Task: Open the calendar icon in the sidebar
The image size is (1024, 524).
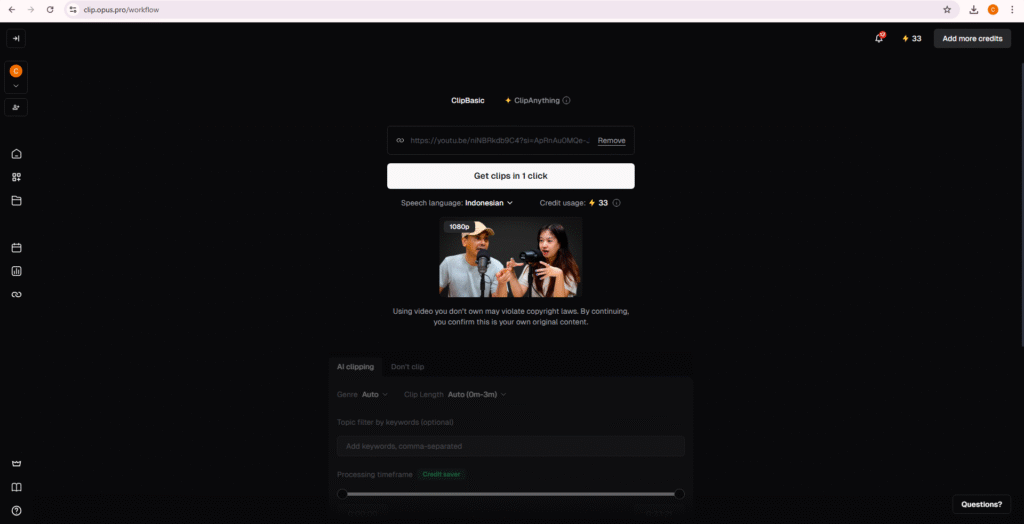Action: coord(16,248)
